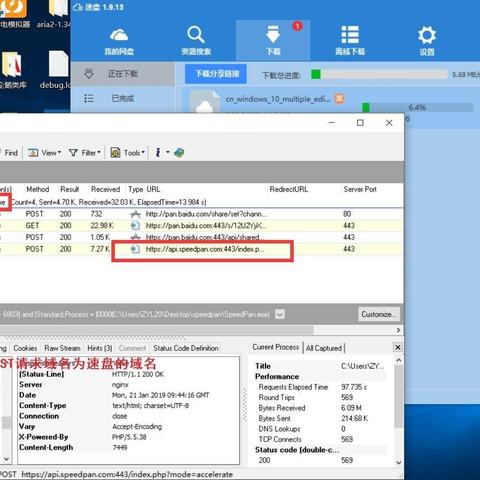Click the View toolbar icon
This screenshot has width=480, height=480.
tap(33, 153)
